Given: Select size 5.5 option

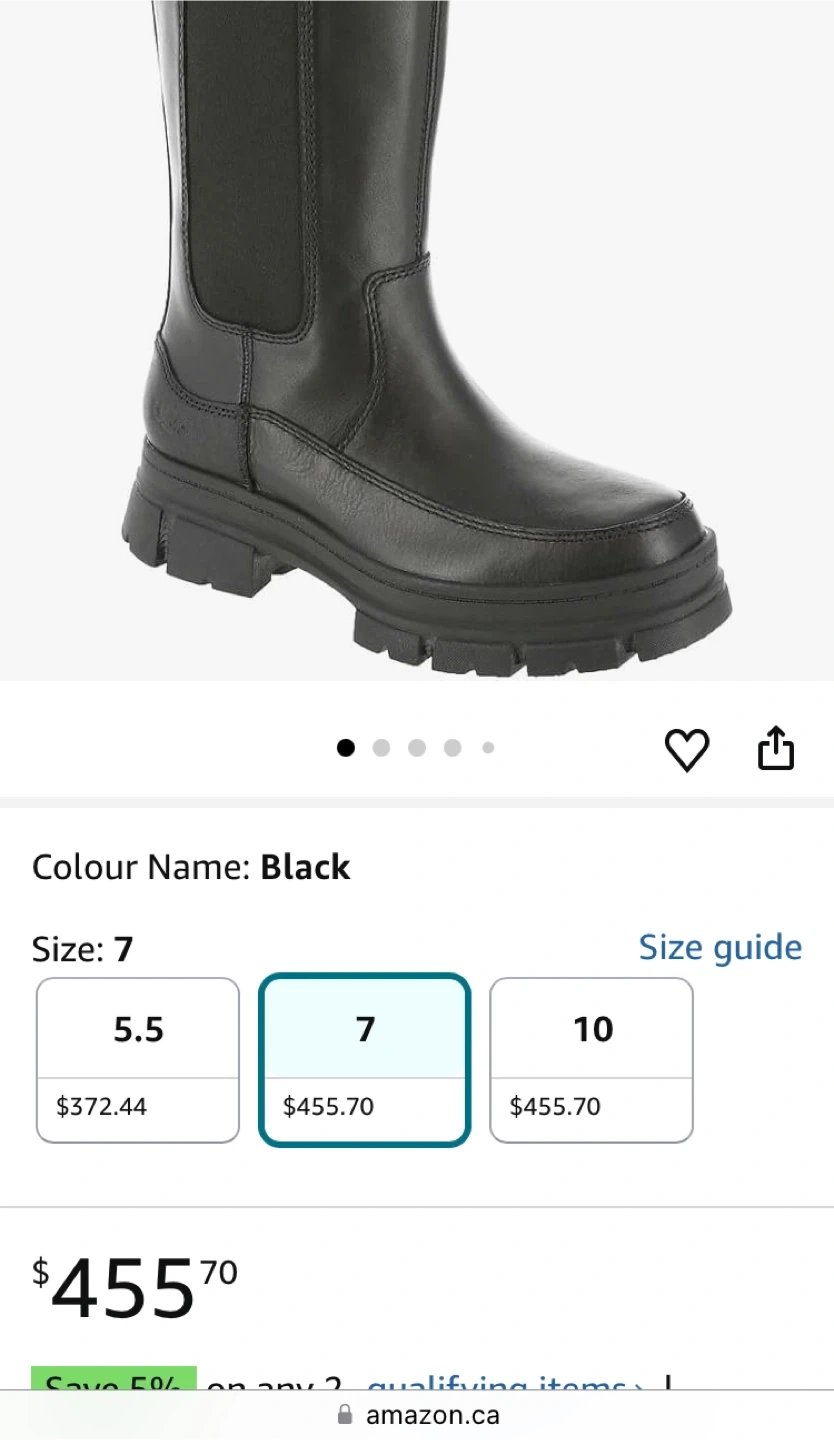Looking at the screenshot, I should [x=138, y=1059].
